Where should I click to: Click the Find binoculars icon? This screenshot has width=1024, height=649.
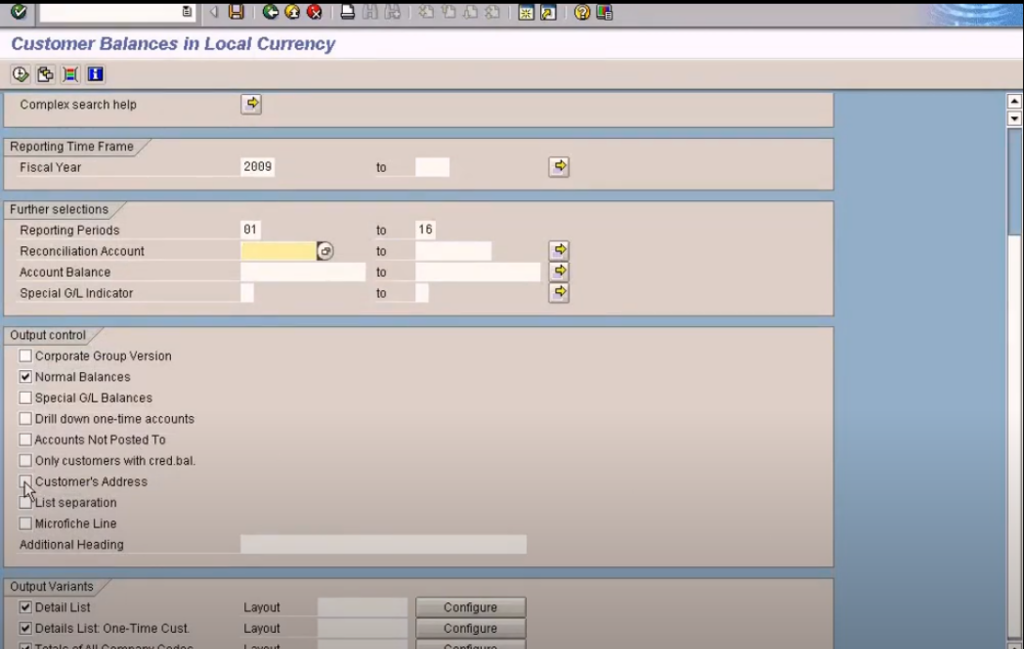tap(370, 12)
